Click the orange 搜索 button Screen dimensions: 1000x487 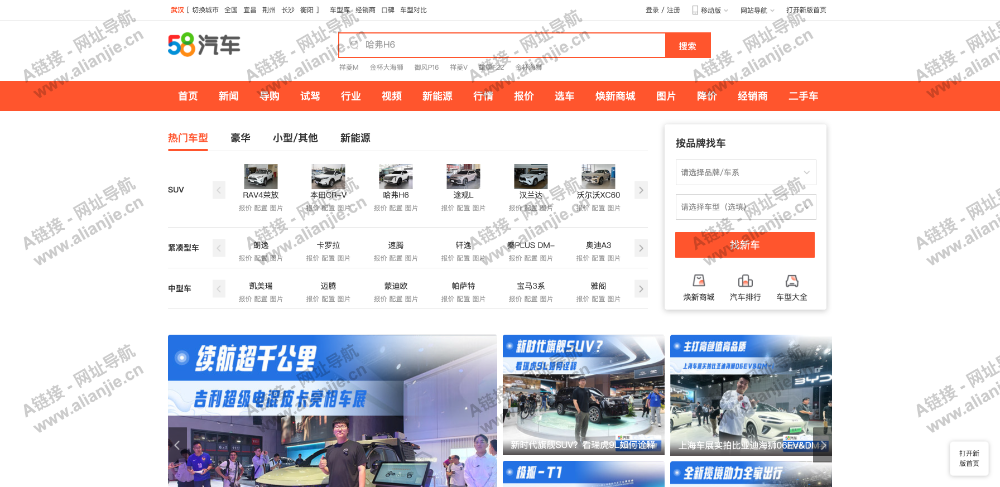(688, 45)
